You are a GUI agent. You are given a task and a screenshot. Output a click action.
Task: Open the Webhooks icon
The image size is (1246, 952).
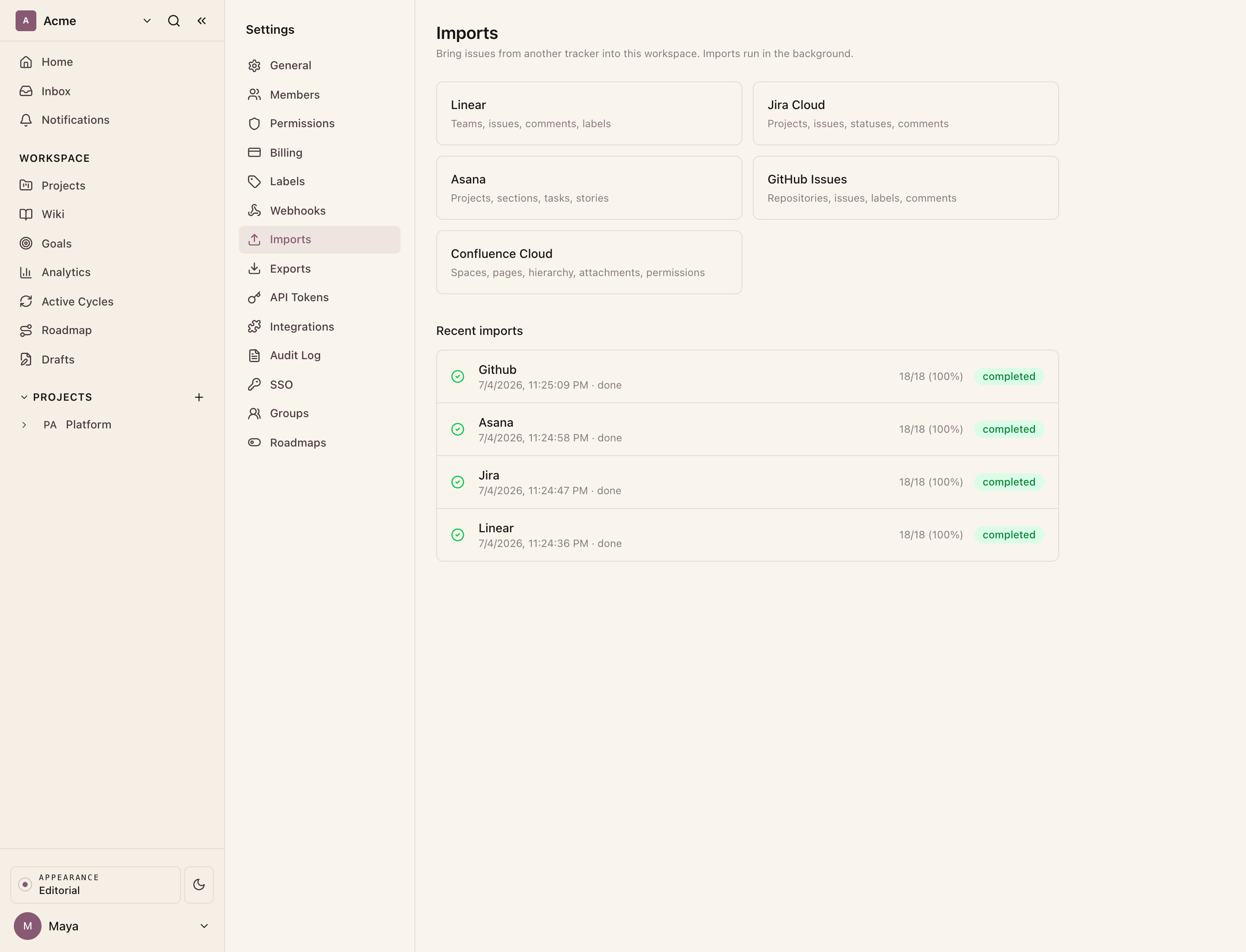(254, 211)
